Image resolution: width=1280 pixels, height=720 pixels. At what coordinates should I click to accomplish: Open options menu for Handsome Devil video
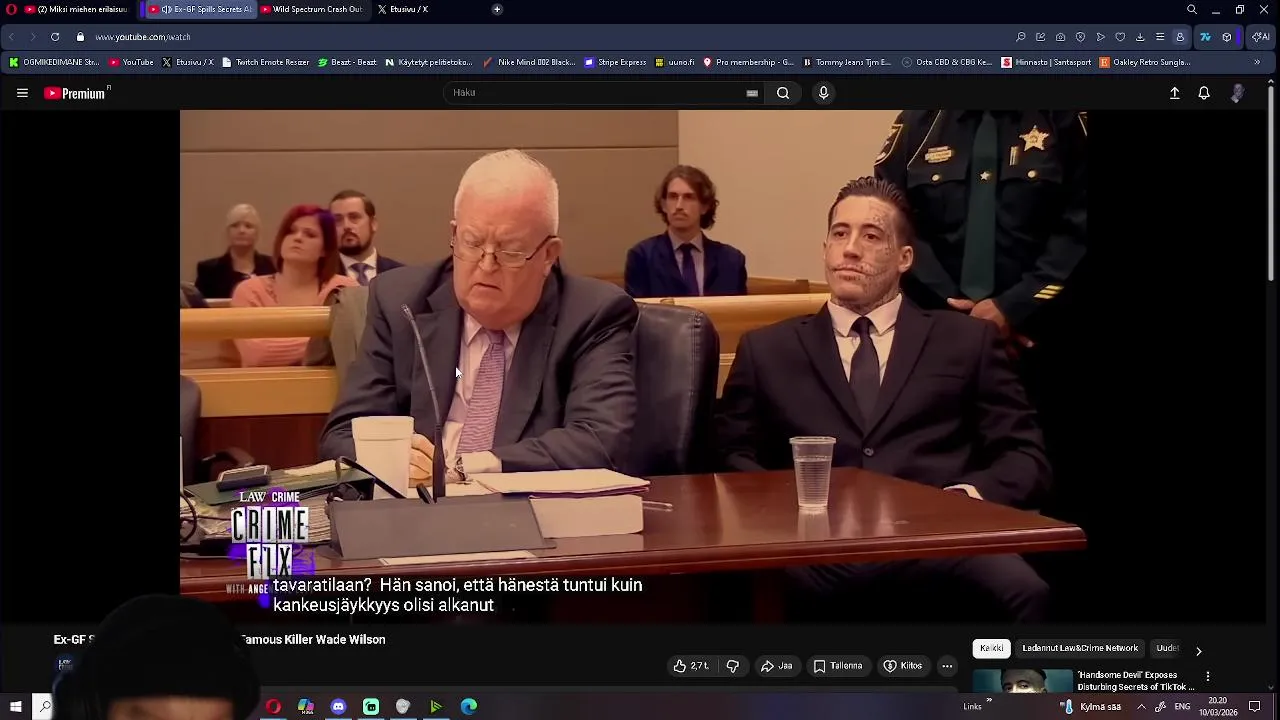pos(1208,677)
